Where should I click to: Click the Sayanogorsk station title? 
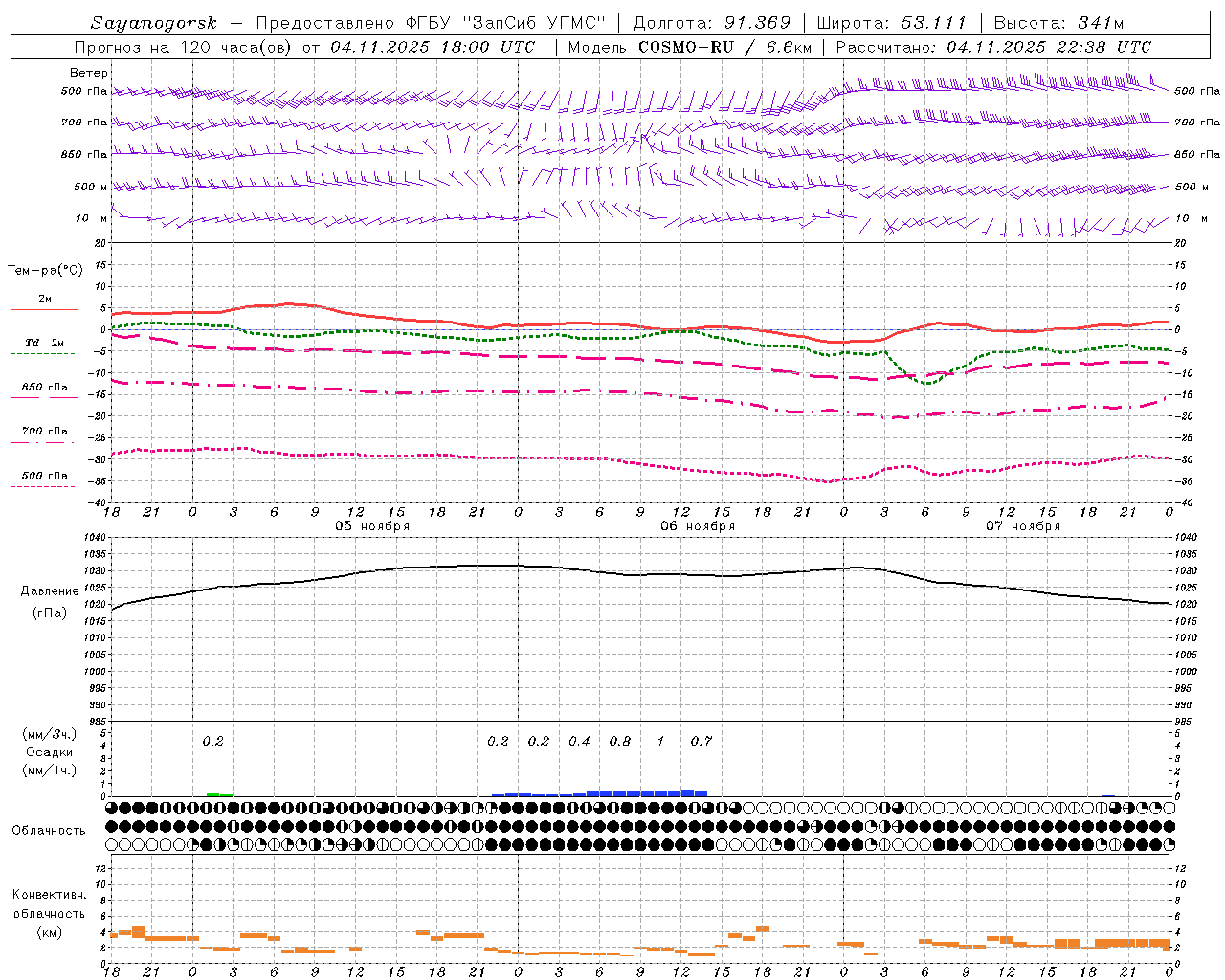click(x=154, y=23)
